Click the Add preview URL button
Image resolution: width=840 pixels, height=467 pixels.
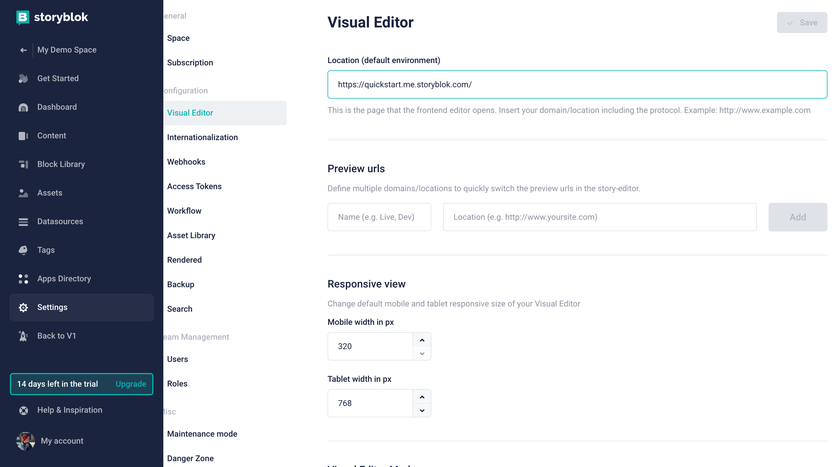point(797,217)
